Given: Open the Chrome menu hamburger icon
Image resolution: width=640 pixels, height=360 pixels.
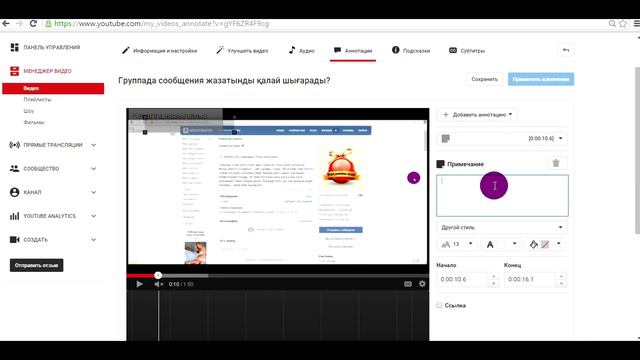Looking at the screenshot, I should [x=636, y=24].
